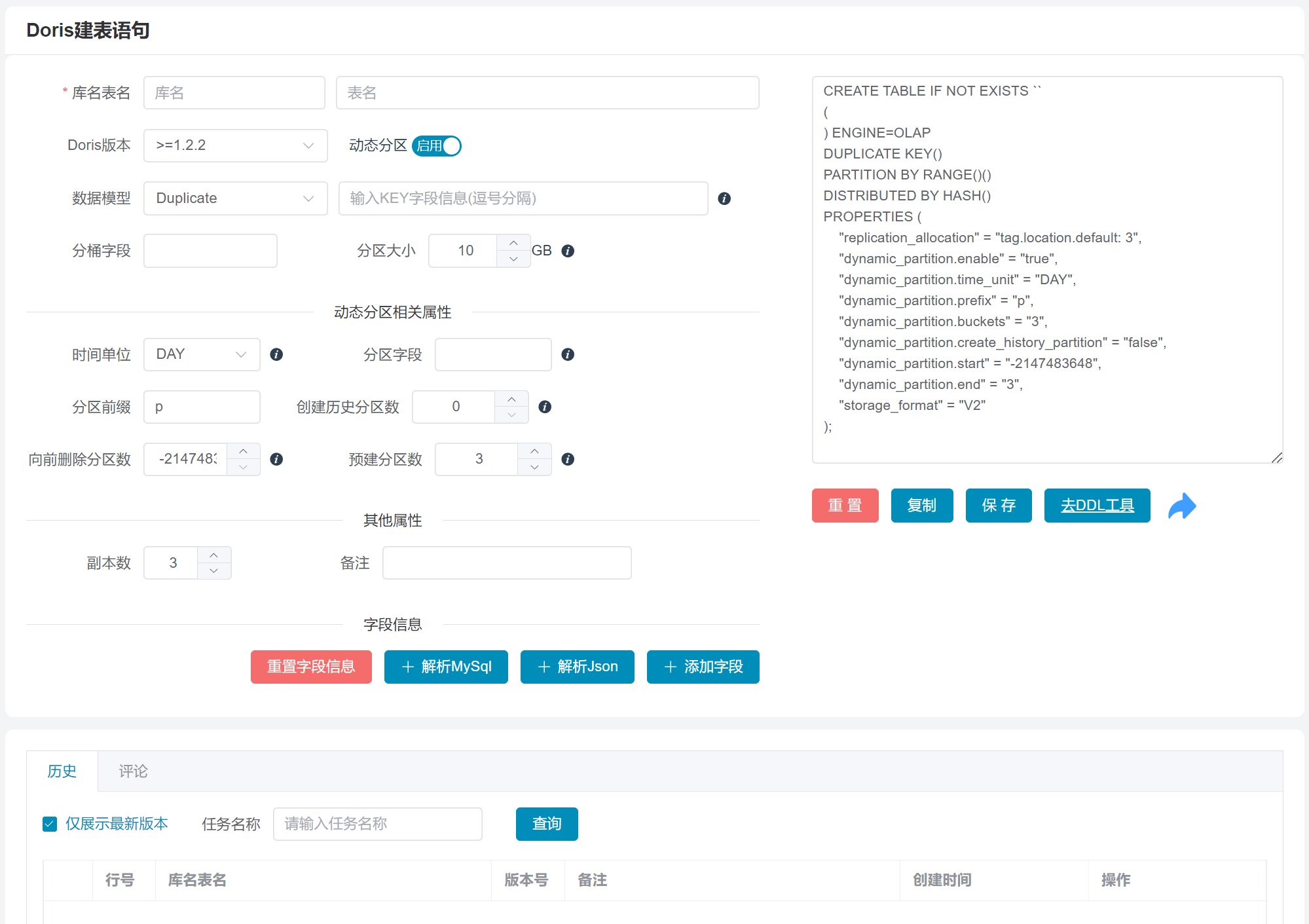Click the 添加字段 button
Image resolution: width=1309 pixels, height=924 pixels.
(703, 667)
